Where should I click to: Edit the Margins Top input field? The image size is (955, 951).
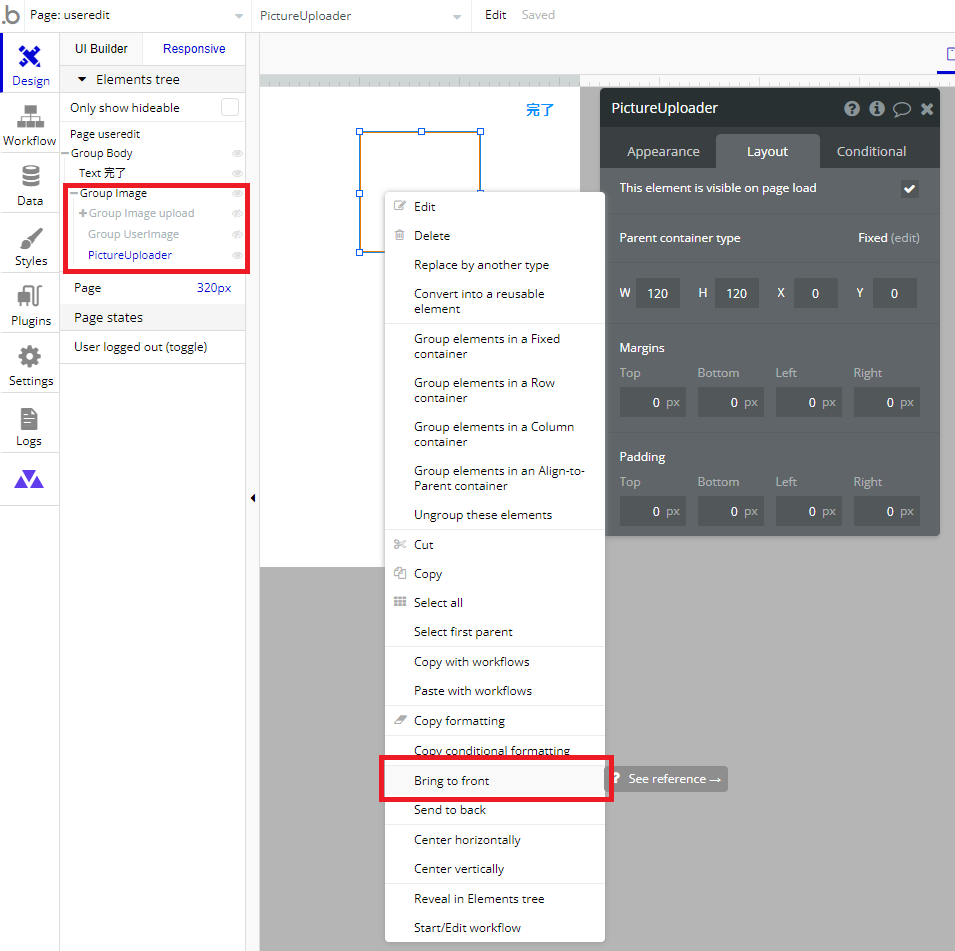(x=653, y=402)
